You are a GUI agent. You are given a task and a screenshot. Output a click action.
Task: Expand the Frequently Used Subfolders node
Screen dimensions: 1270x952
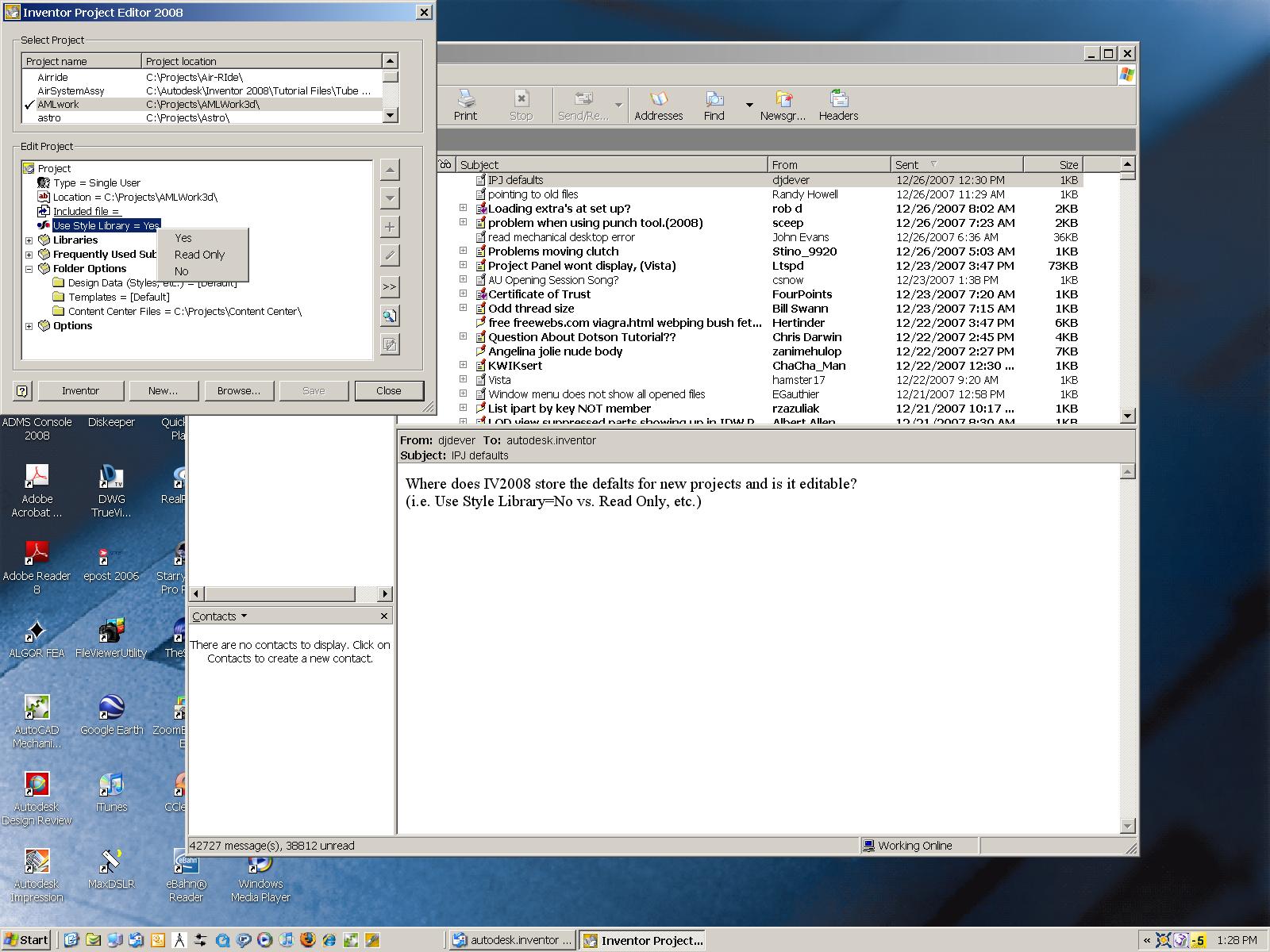[29, 255]
